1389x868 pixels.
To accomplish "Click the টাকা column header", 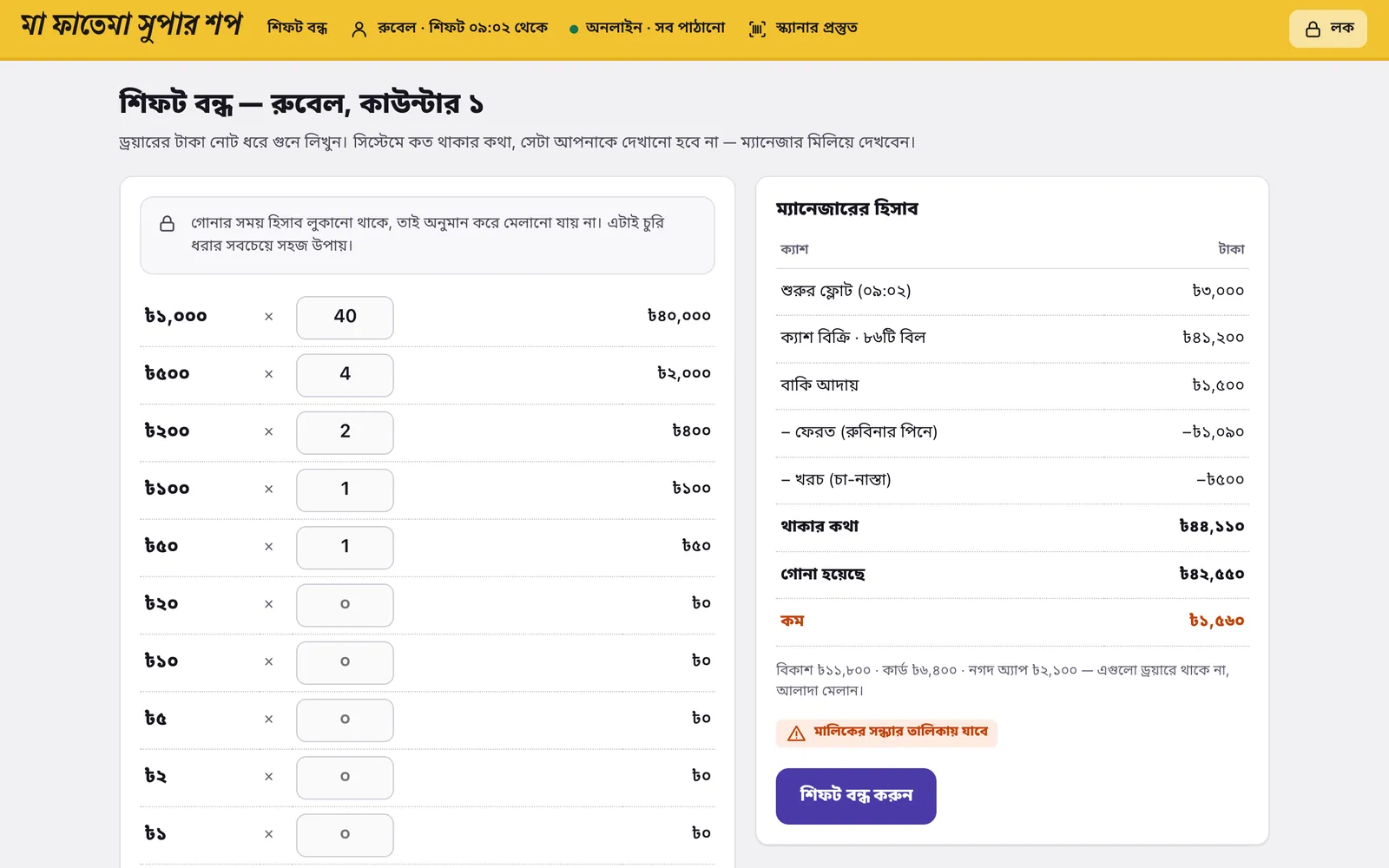I will pyautogui.click(x=1231, y=249).
